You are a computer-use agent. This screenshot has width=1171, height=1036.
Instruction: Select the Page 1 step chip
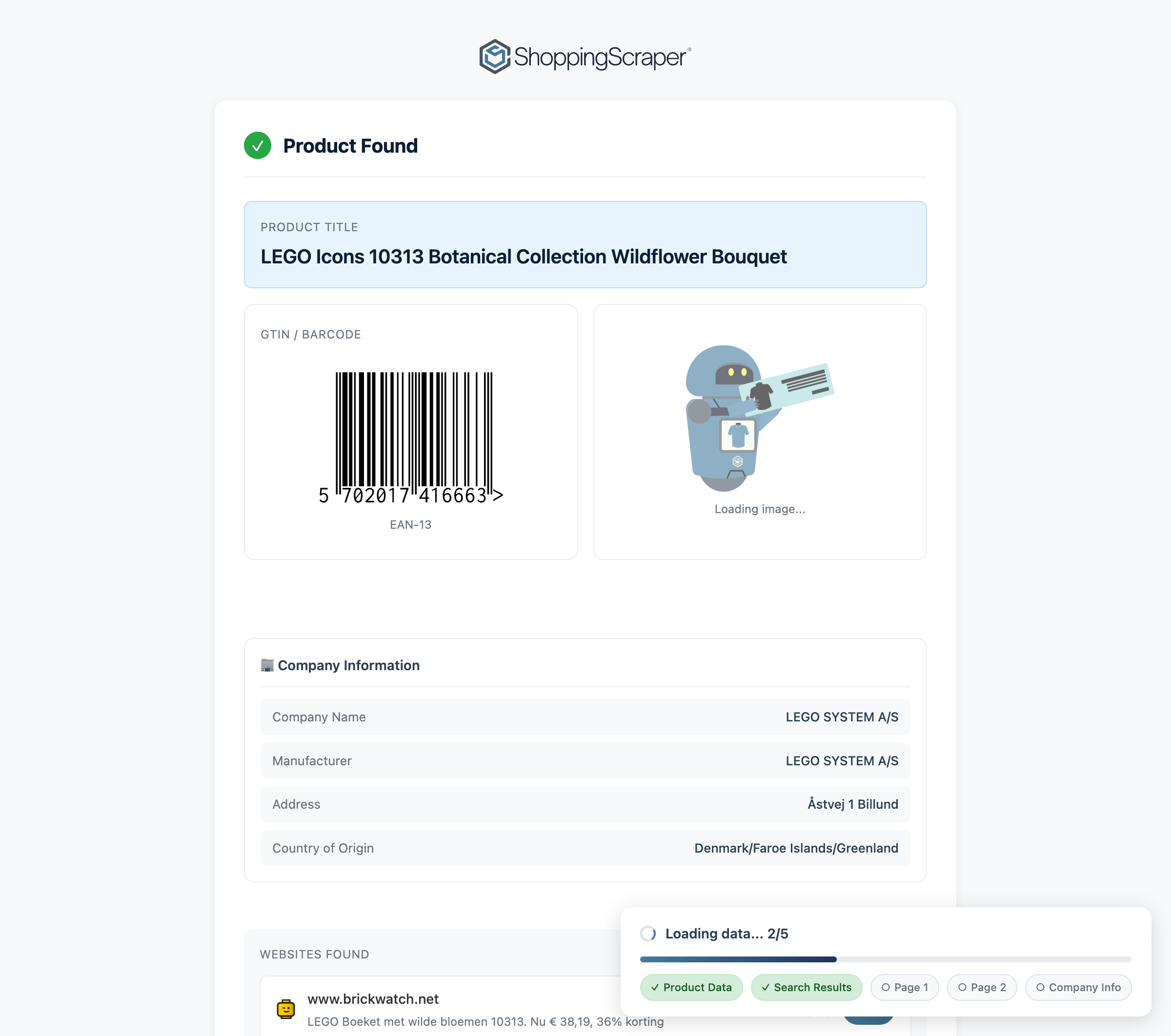pos(904,987)
